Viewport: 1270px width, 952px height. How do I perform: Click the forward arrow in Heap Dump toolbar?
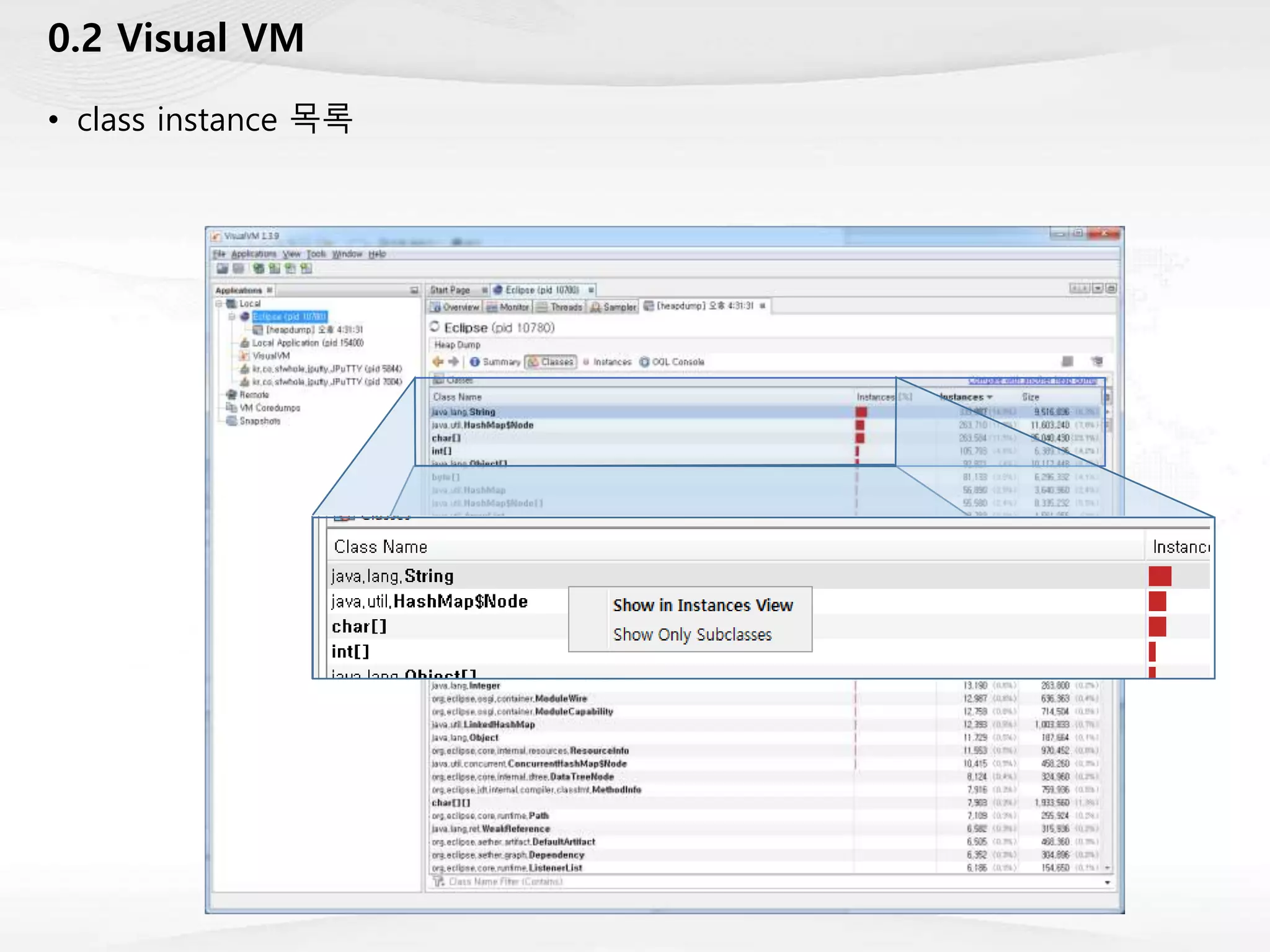pyautogui.click(x=454, y=361)
